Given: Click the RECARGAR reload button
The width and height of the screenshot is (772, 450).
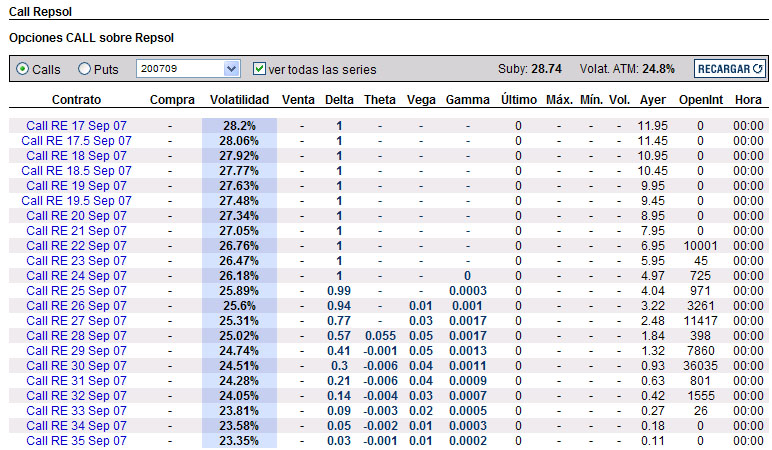Looking at the screenshot, I should (x=730, y=69).
